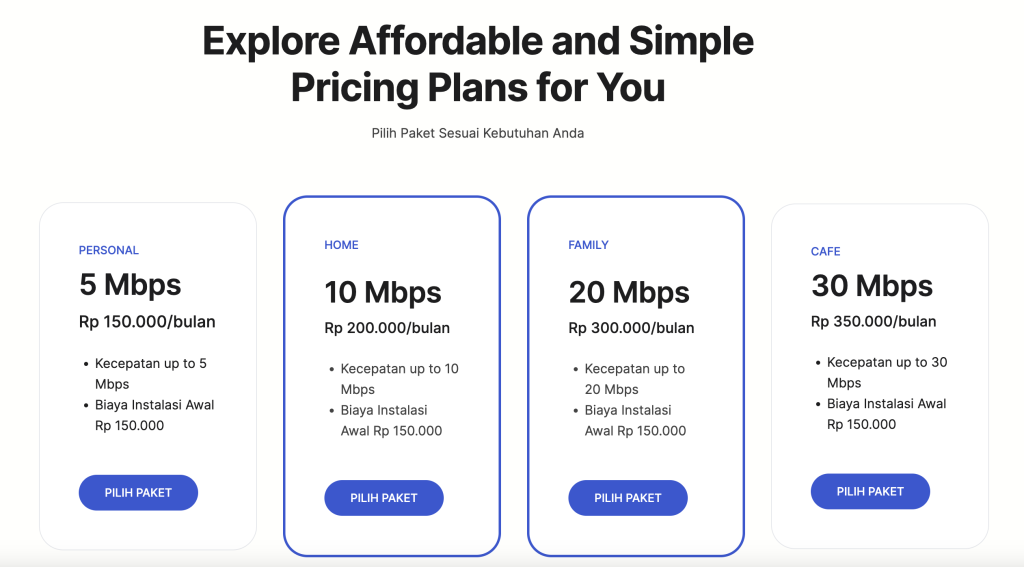Screen dimensions: 1024x567
Task: Click the Rp 350.000/bulan price
Action: coord(873,322)
